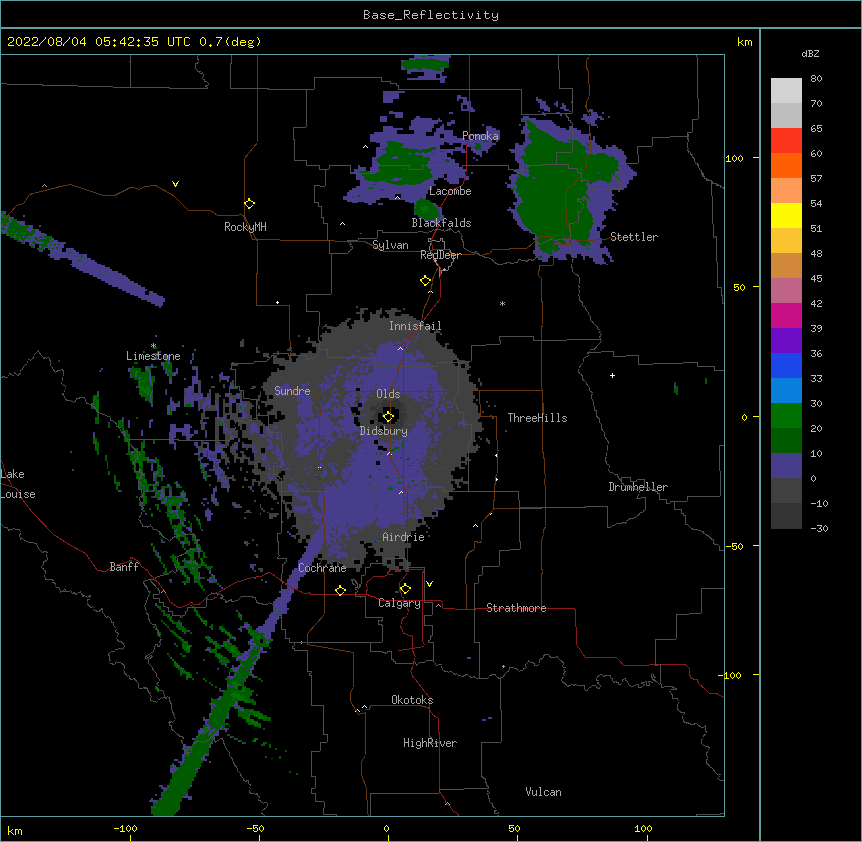Click the Didsbury city label
862x842 pixels.
pyautogui.click(x=384, y=431)
